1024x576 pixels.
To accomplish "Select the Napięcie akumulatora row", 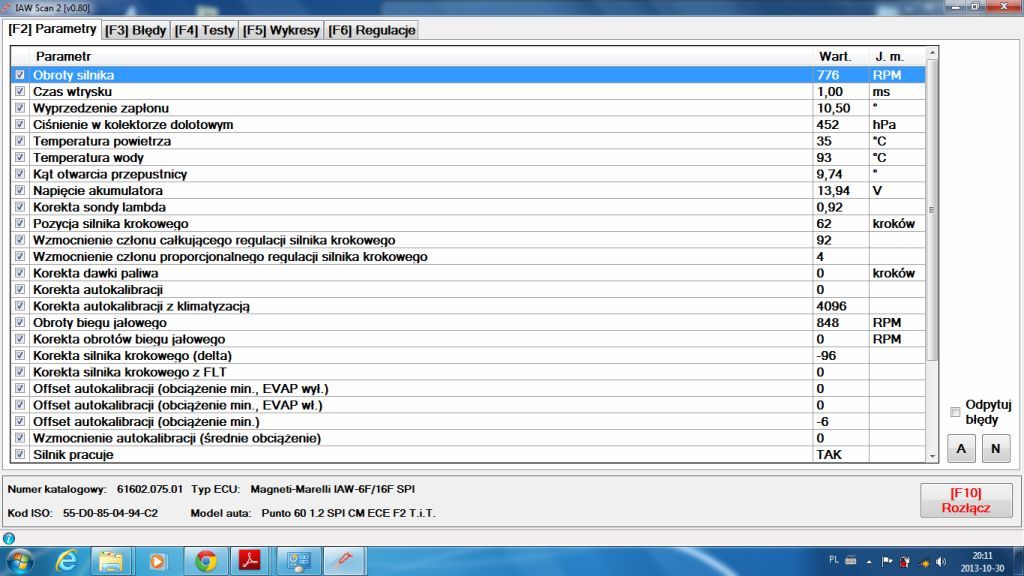I will (x=400, y=190).
